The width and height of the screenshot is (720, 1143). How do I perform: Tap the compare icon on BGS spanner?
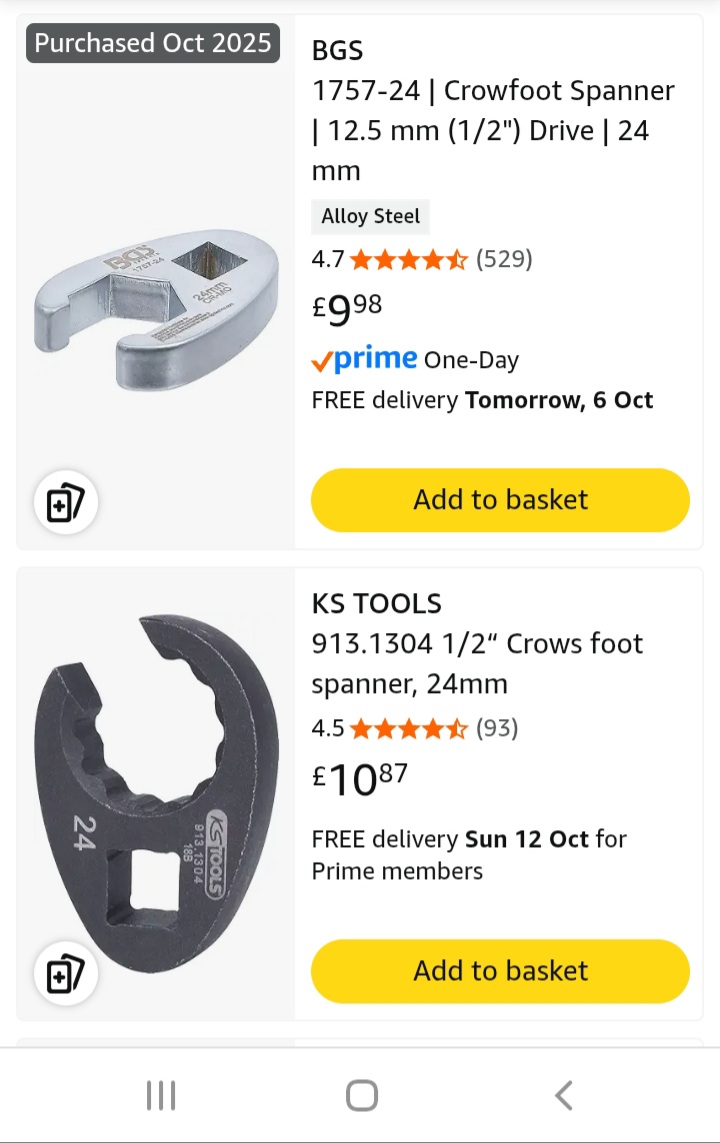(x=66, y=503)
